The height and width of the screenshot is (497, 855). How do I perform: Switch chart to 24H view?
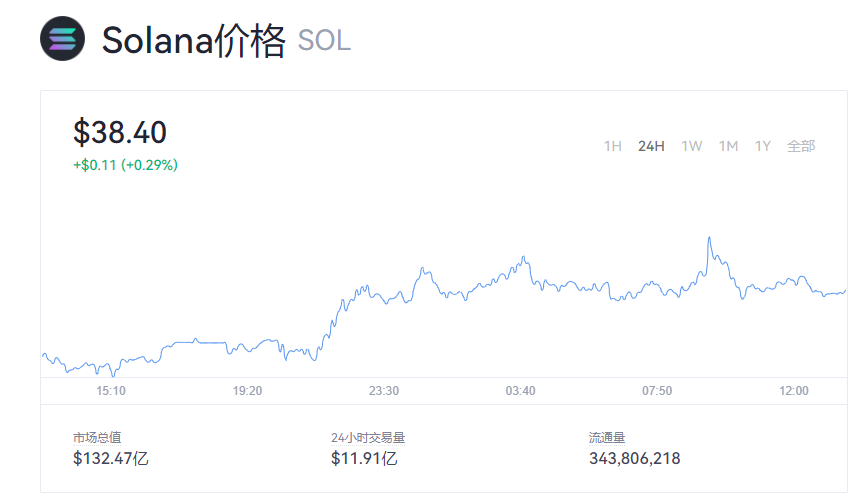point(651,146)
